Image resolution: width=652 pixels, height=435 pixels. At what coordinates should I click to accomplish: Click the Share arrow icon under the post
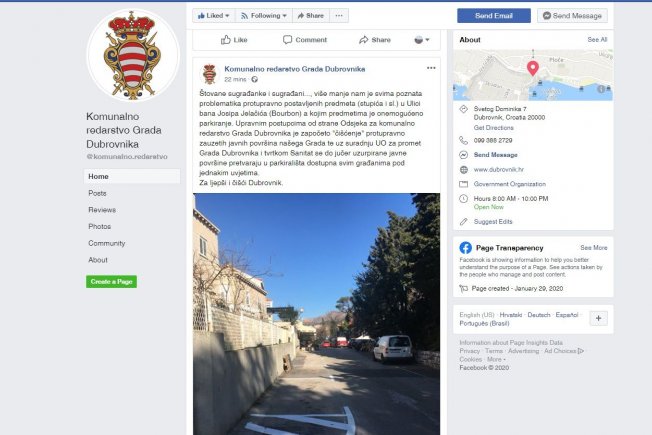(x=363, y=40)
